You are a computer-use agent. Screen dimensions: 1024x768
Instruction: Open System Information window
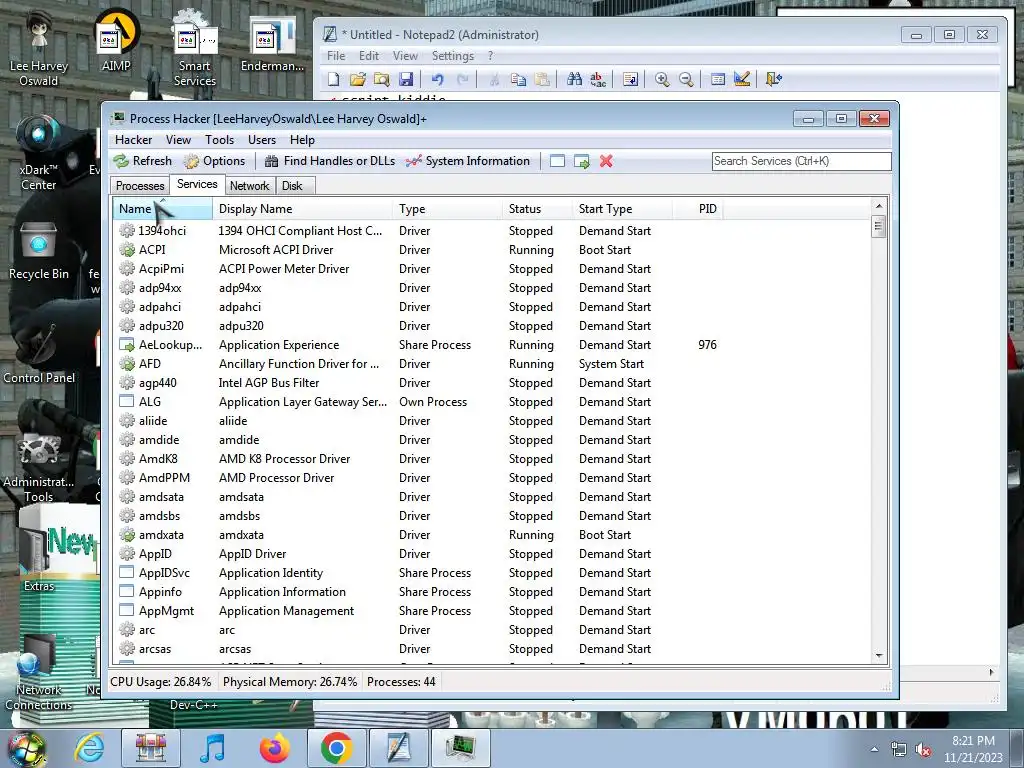pyautogui.click(x=468, y=161)
